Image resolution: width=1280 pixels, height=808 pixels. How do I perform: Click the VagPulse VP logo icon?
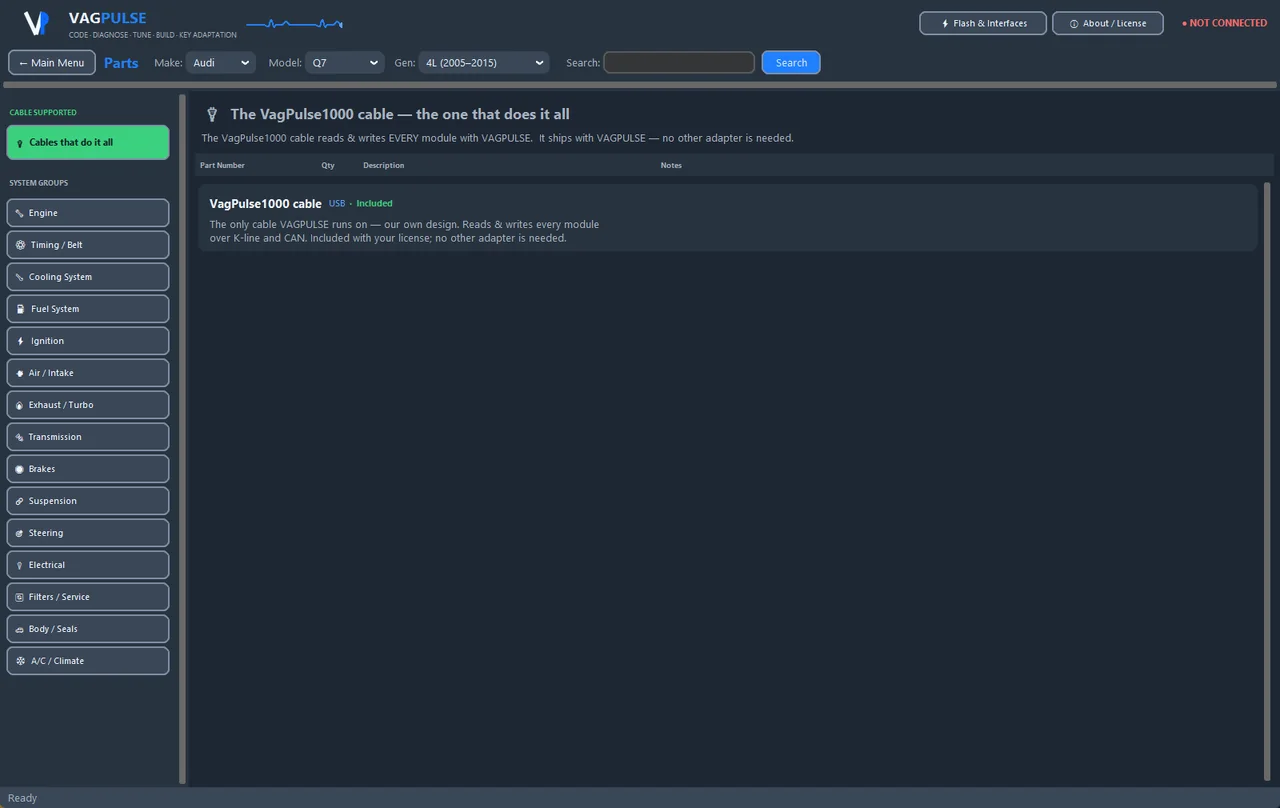[37, 23]
